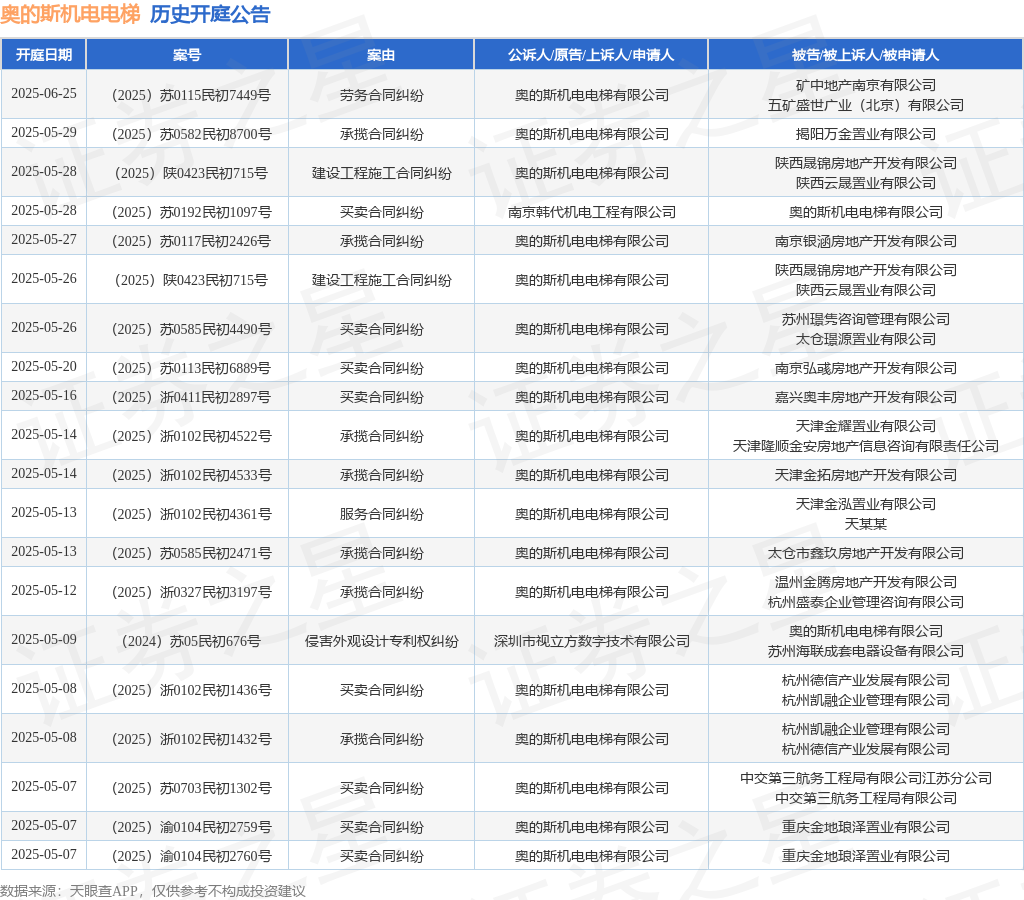
Task: Select case number "浙0411民初2897号"
Action: pos(216,397)
